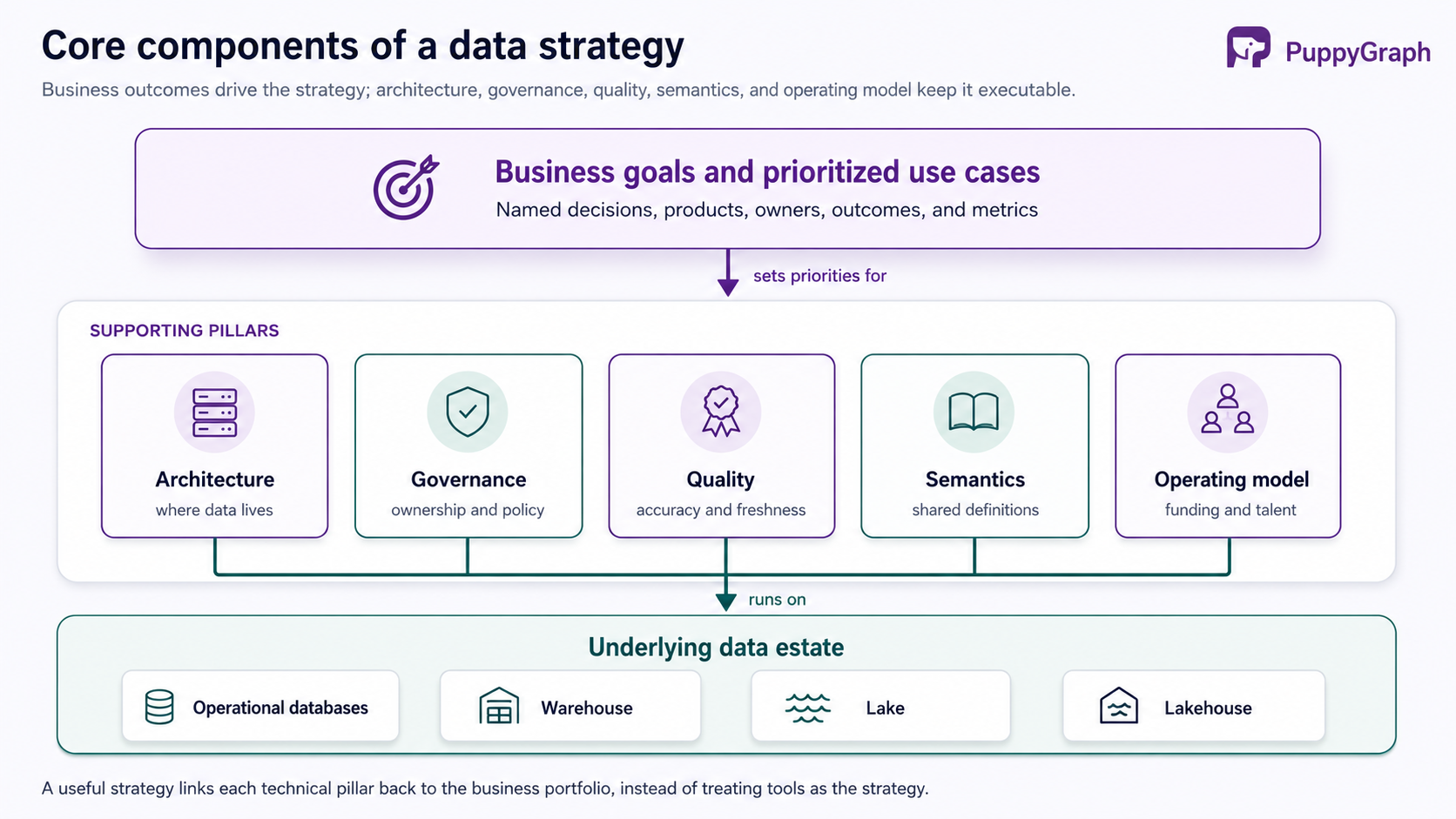Select the Business goals and prioritized use cases heading
Screen dimensions: 1456x819
coord(767,171)
